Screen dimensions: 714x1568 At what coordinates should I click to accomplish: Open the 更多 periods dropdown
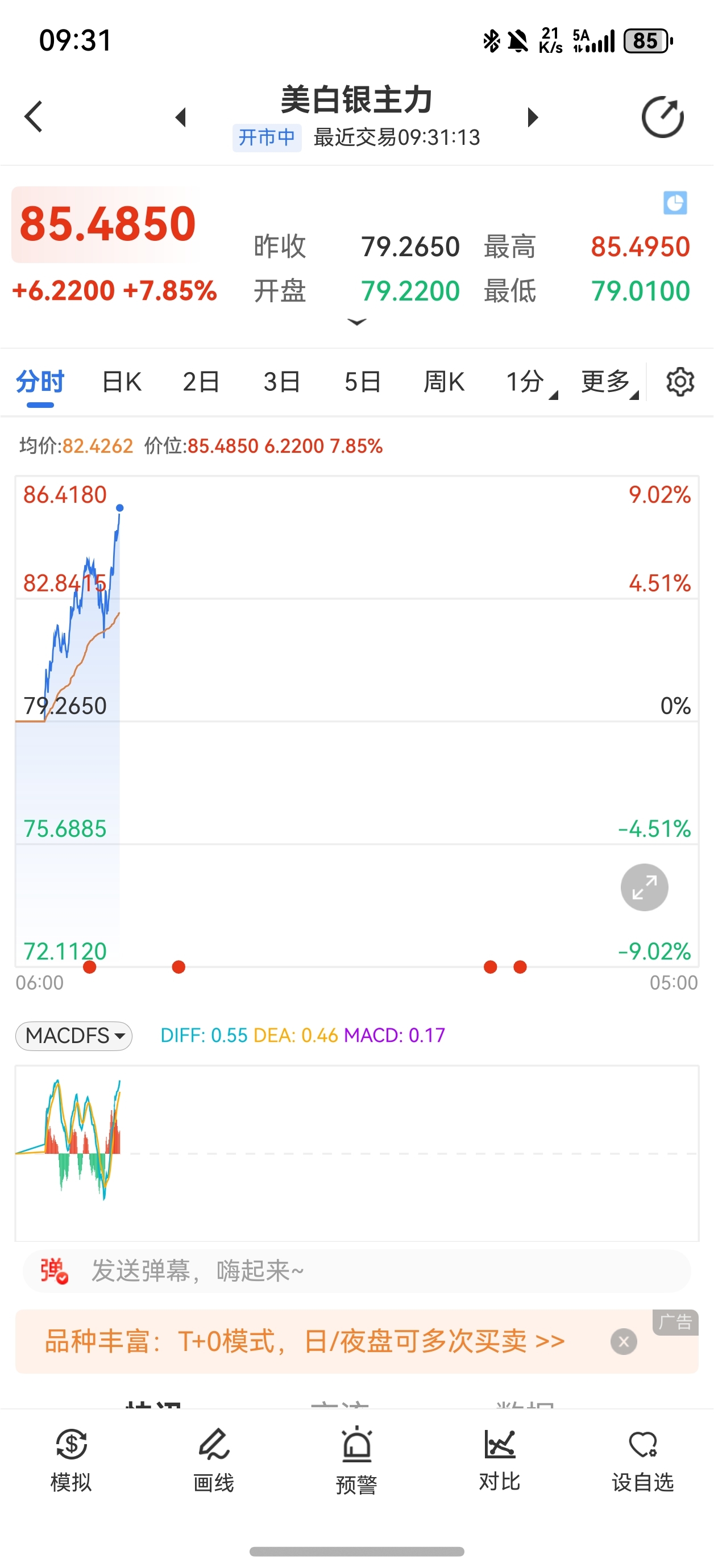point(609,382)
